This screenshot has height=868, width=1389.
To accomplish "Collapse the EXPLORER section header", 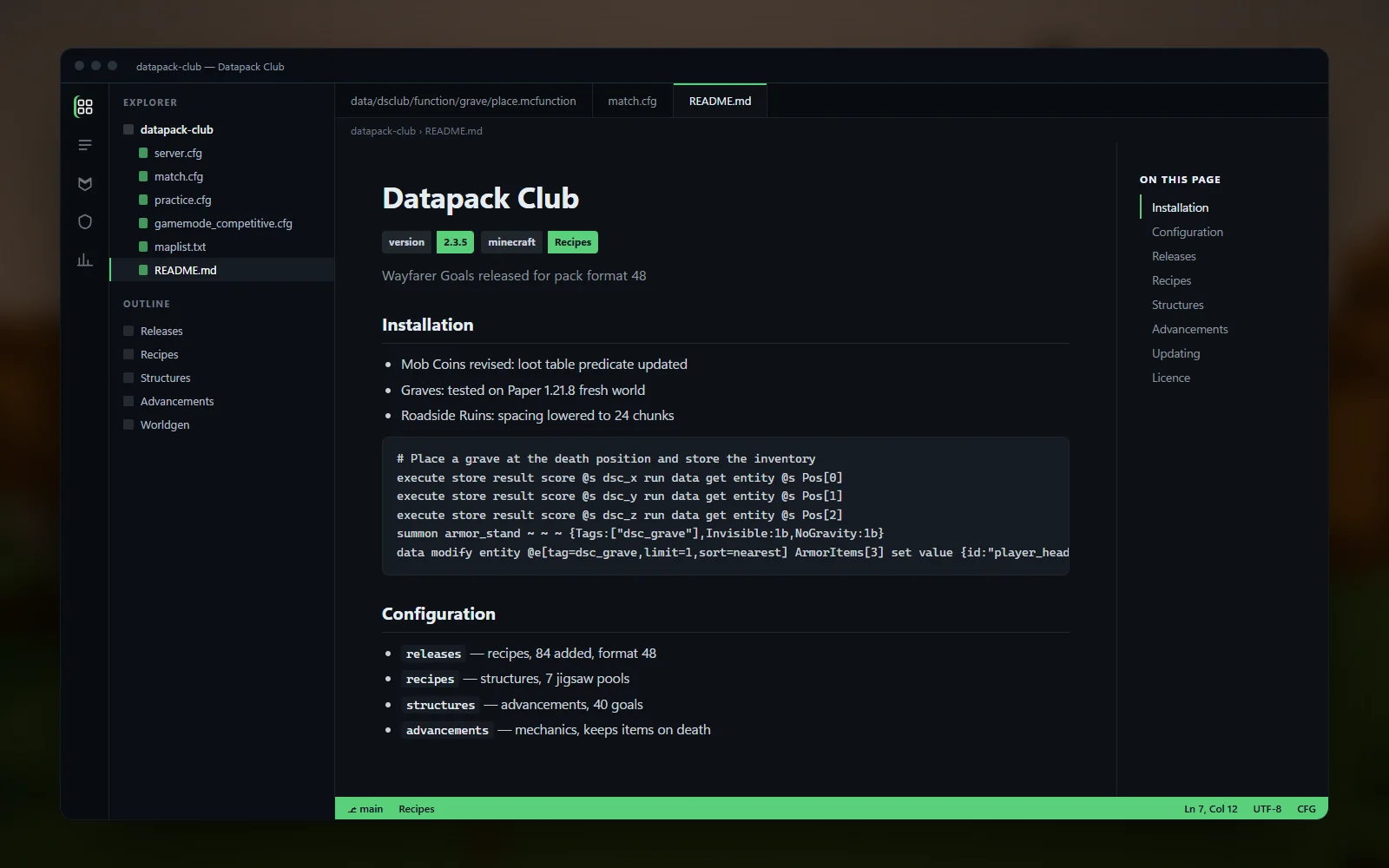I will coord(150,102).
